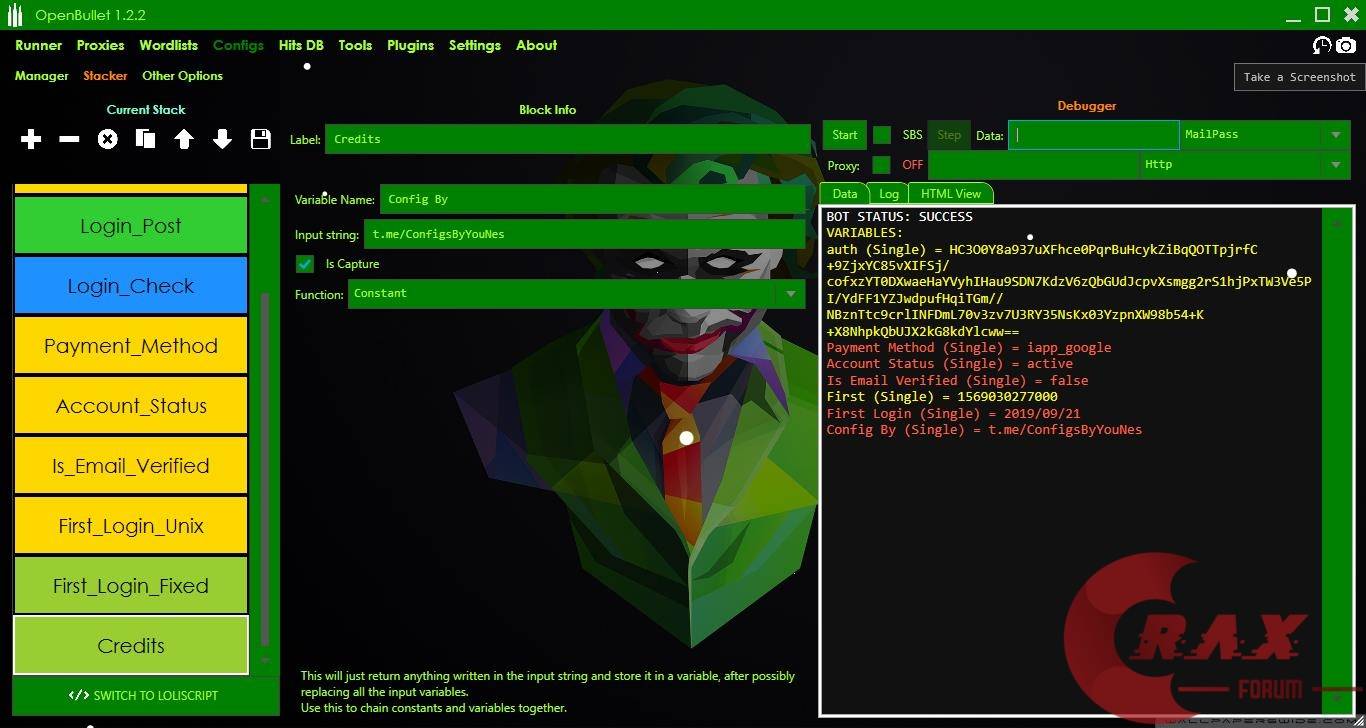Open the Wordlists menu
This screenshot has height=728, width=1366.
tap(168, 45)
